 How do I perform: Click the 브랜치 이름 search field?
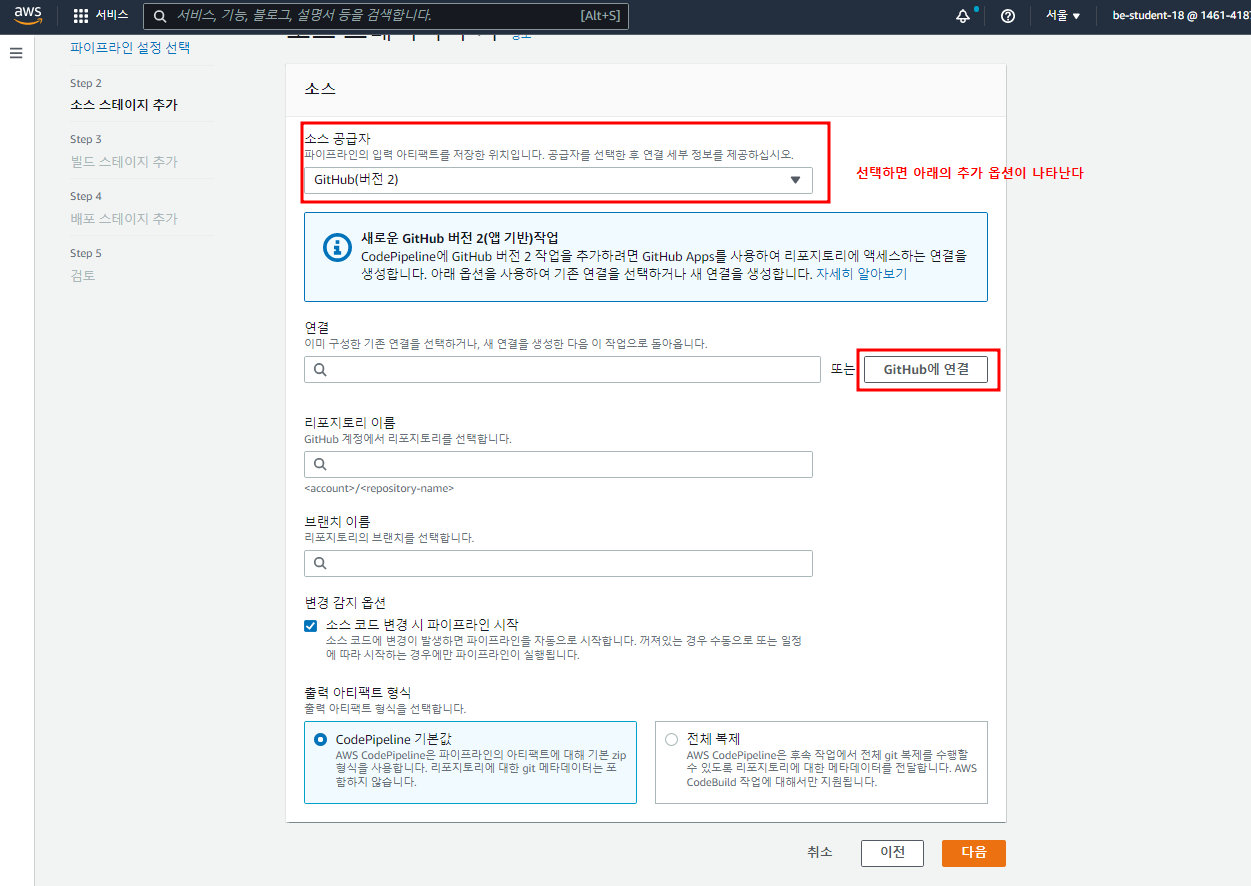coord(558,563)
